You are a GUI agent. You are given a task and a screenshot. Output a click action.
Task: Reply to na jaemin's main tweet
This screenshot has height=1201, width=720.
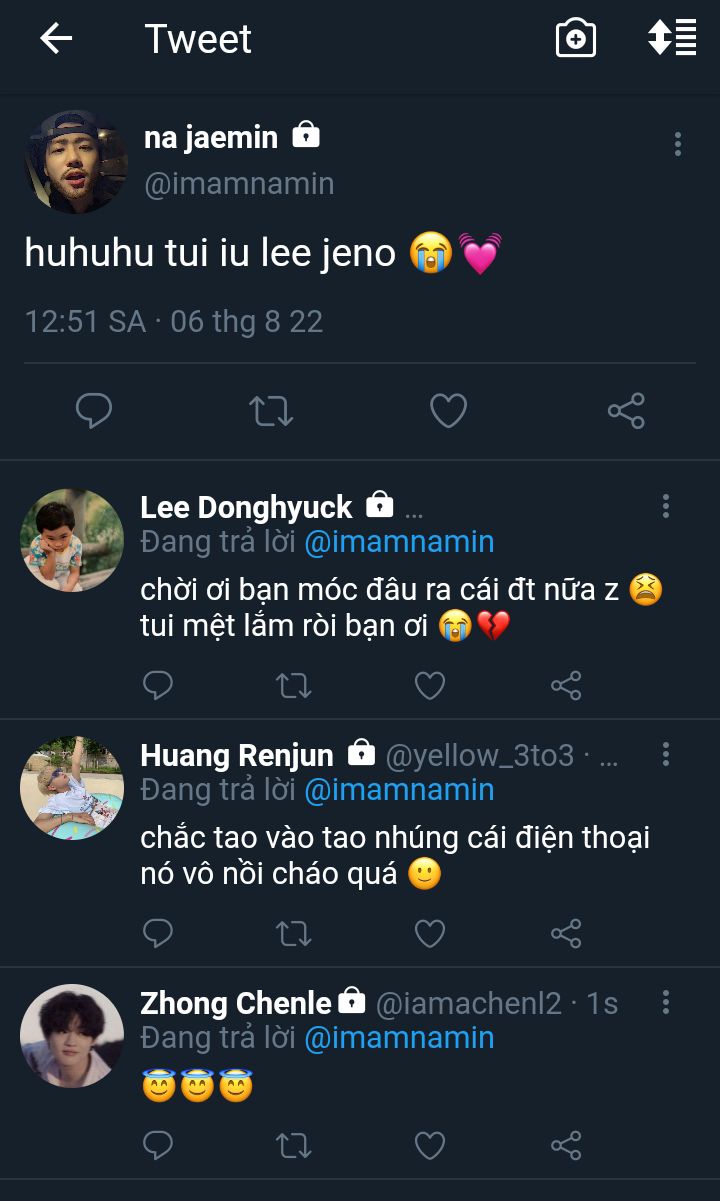tap(94, 411)
